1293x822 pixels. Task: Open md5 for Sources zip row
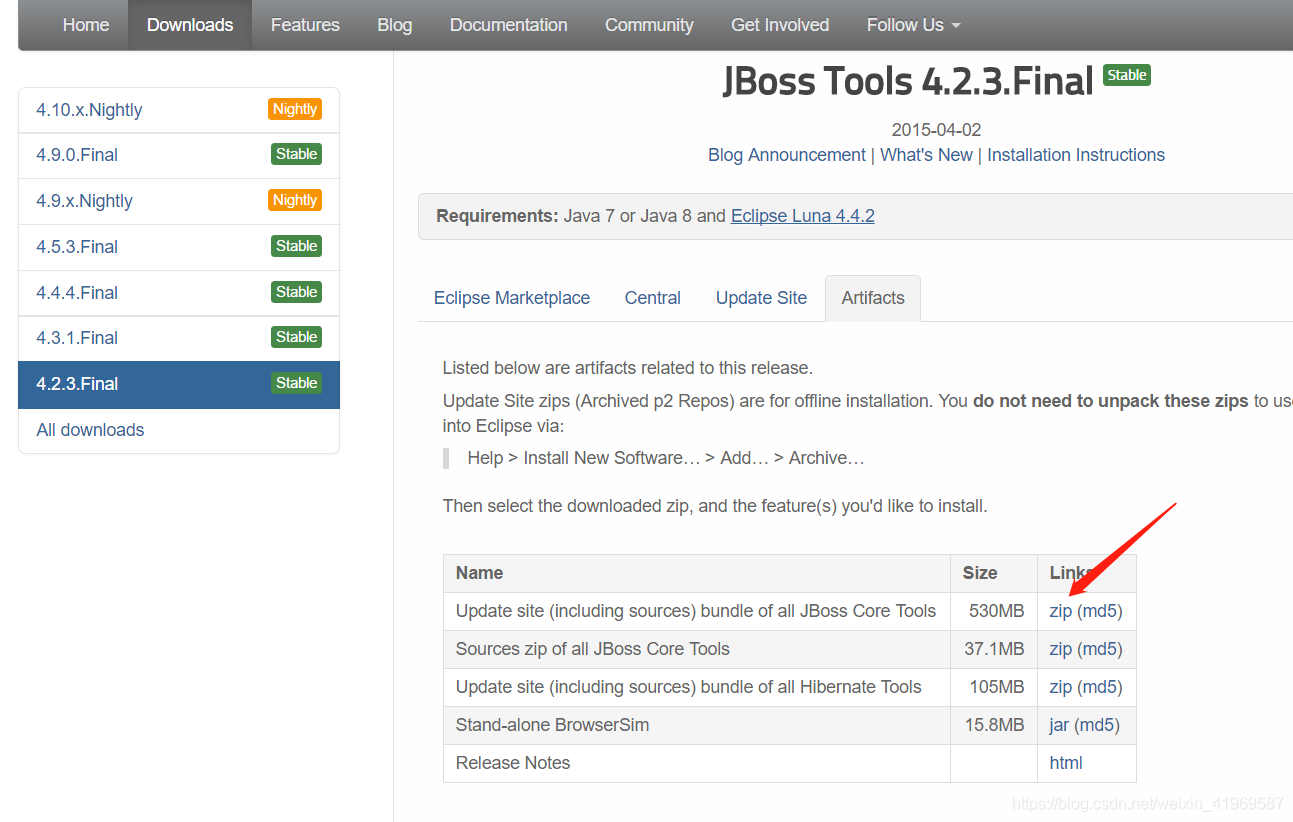[x=1100, y=649]
